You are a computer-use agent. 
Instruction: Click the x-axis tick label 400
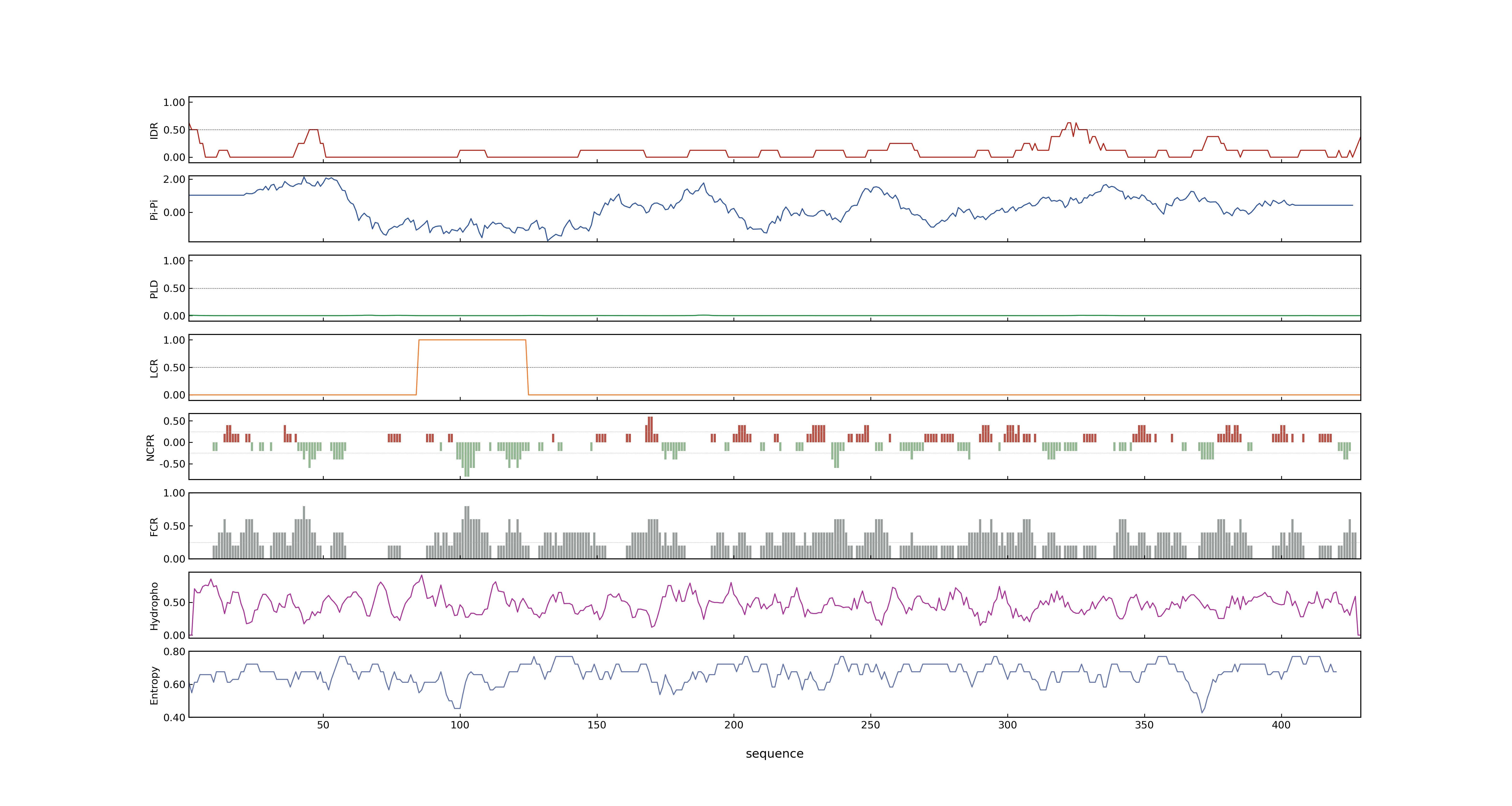(1281, 725)
